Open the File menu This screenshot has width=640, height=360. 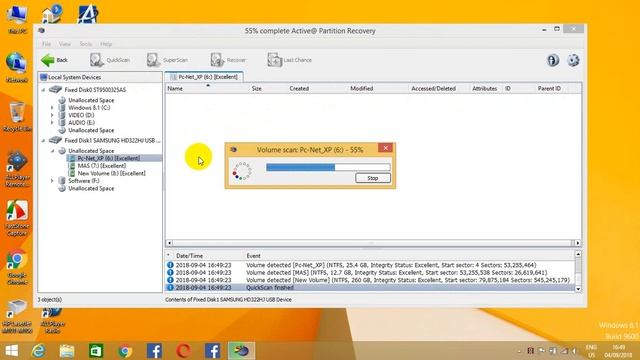tap(47, 44)
